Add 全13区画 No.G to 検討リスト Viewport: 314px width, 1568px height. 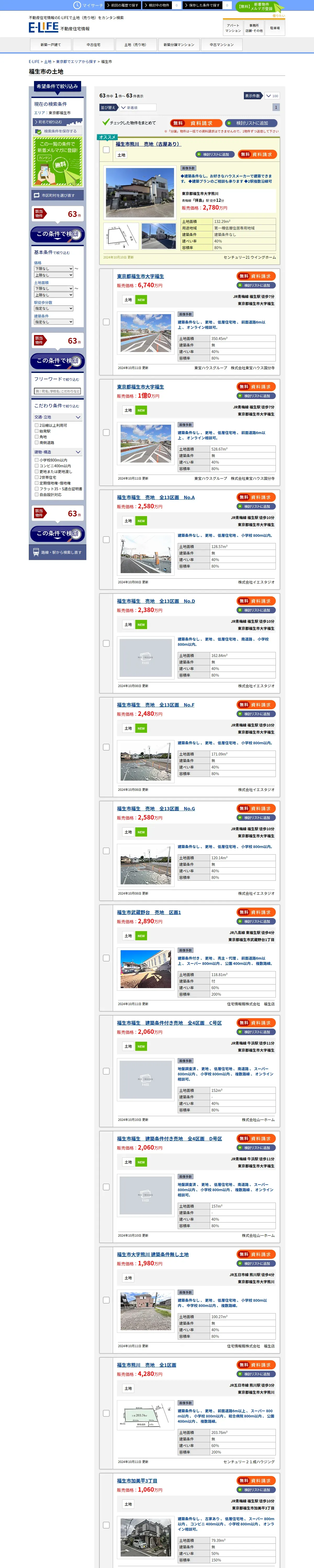click(x=256, y=817)
